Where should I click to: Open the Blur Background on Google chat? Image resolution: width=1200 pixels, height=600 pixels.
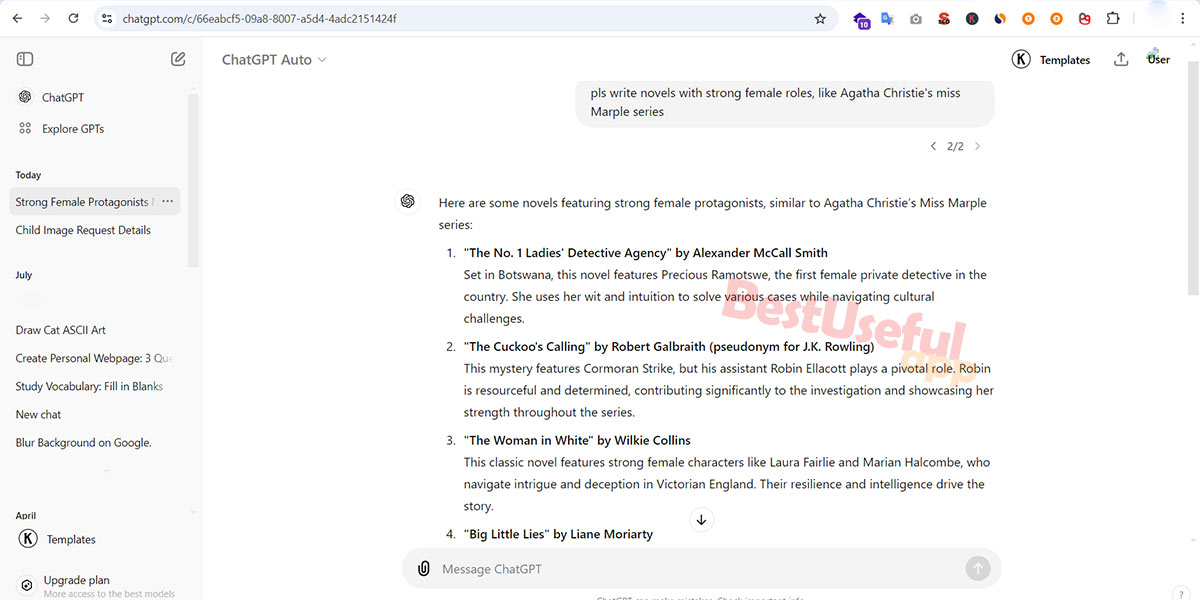tap(84, 442)
